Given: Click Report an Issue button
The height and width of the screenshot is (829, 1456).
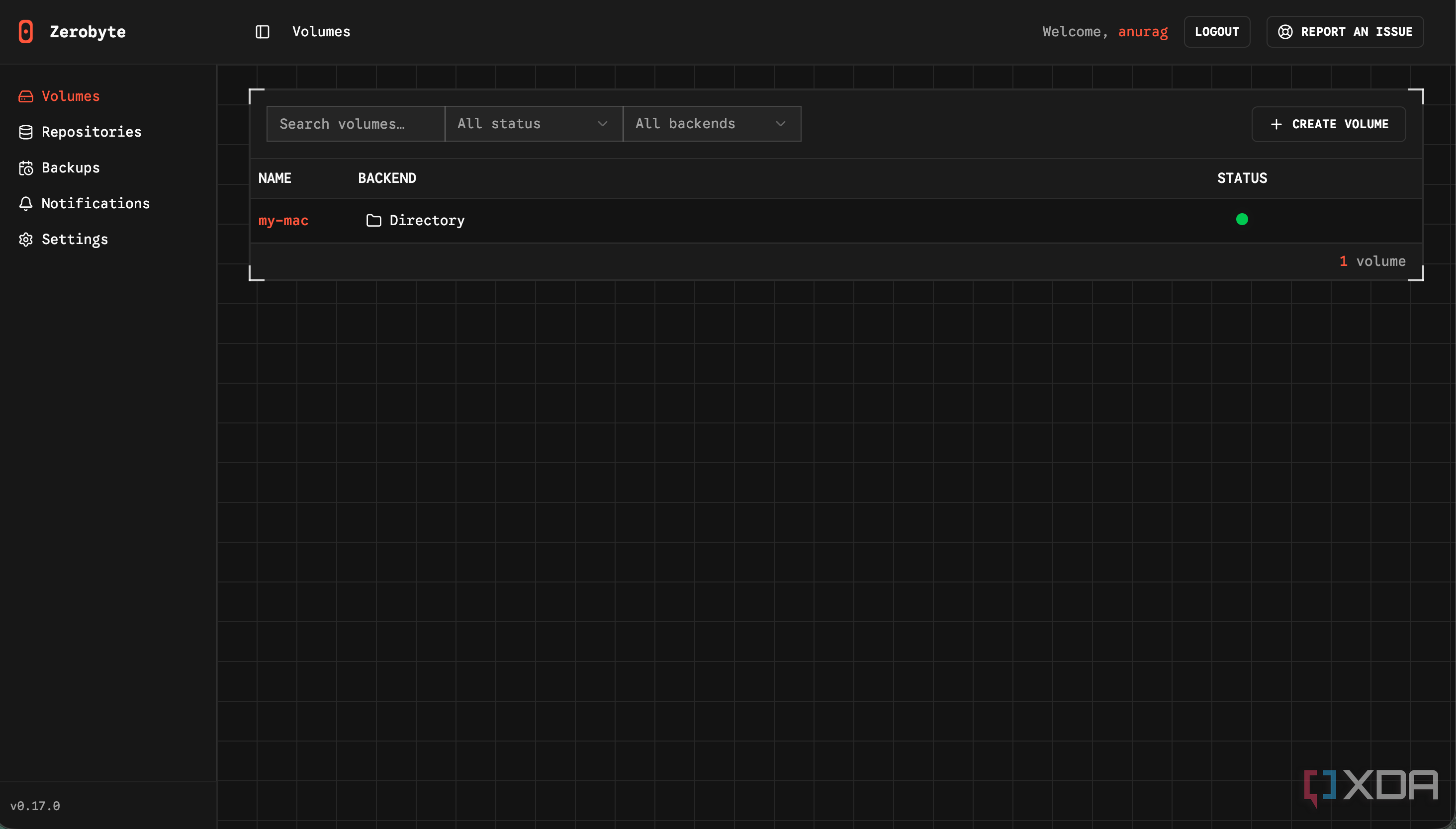Looking at the screenshot, I should 1345,32.
